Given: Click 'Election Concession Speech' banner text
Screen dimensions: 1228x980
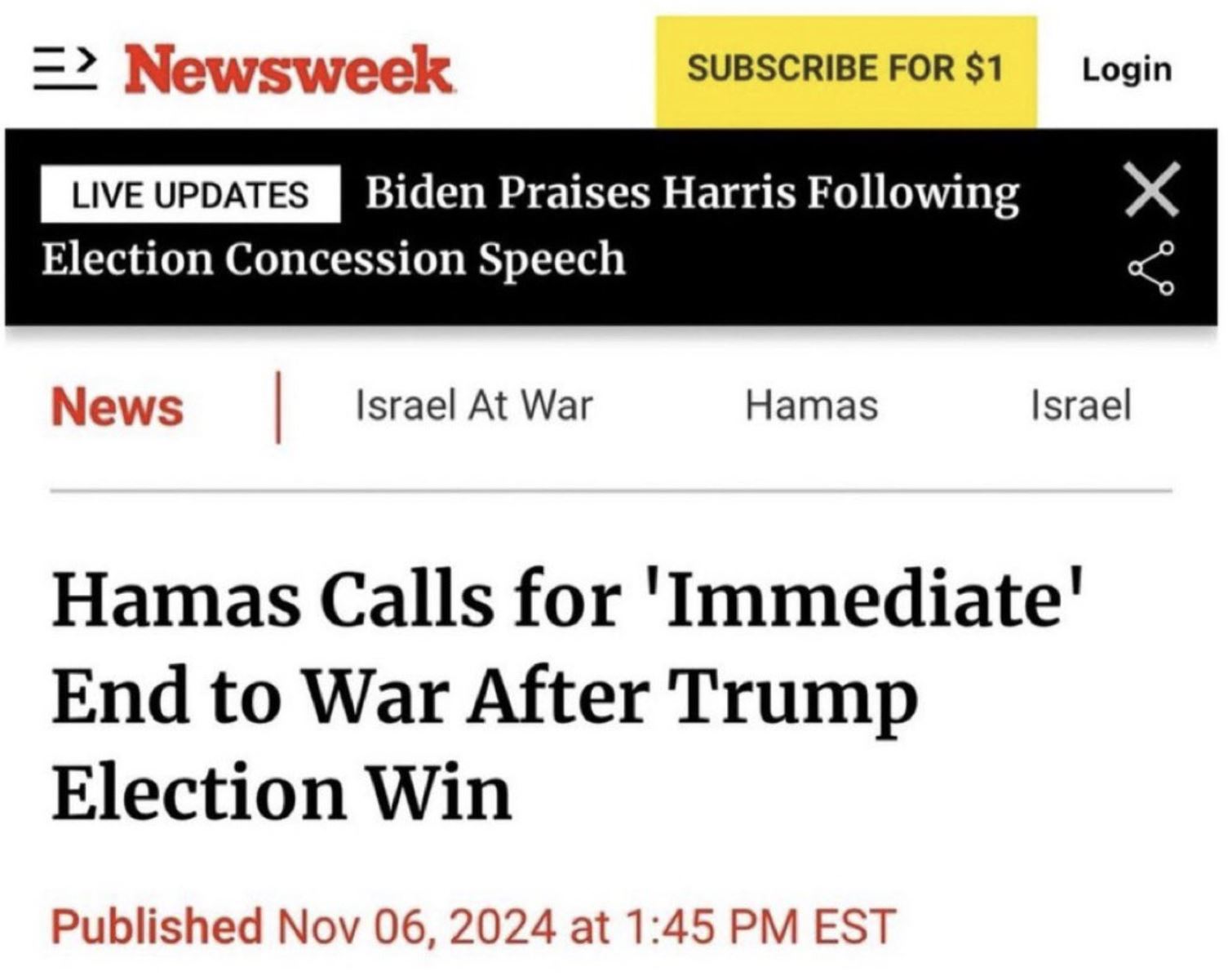Looking at the screenshot, I should (x=334, y=259).
